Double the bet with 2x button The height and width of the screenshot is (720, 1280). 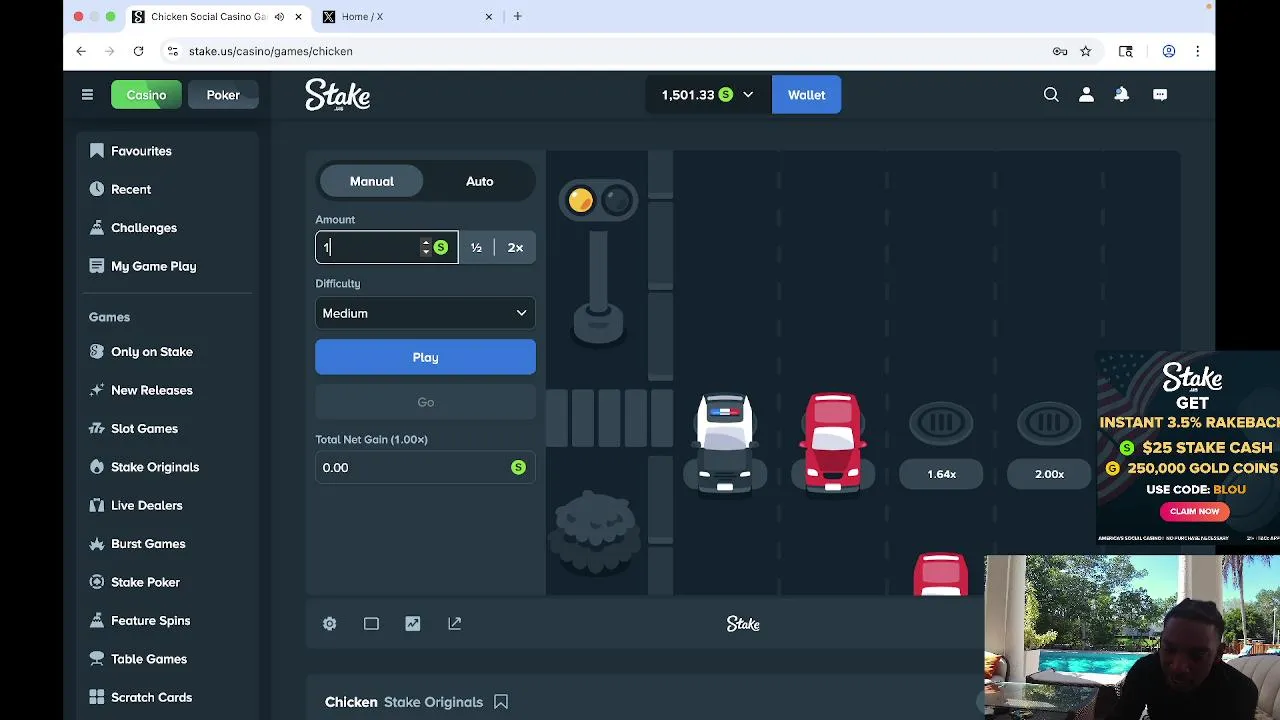[515, 247]
